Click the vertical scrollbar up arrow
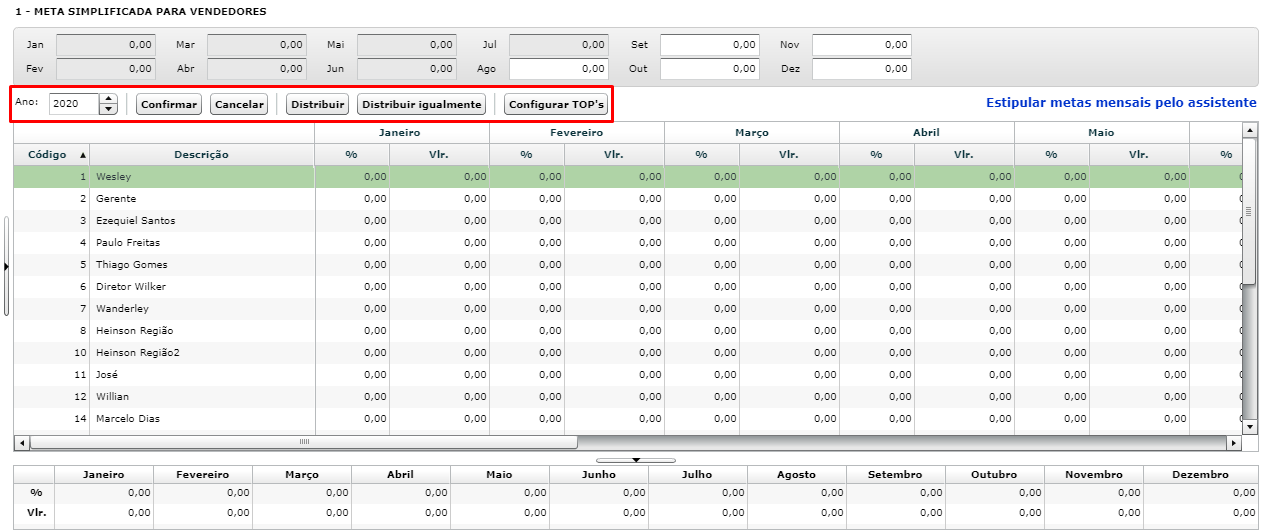The image size is (1262, 532). pyautogui.click(x=1249, y=130)
